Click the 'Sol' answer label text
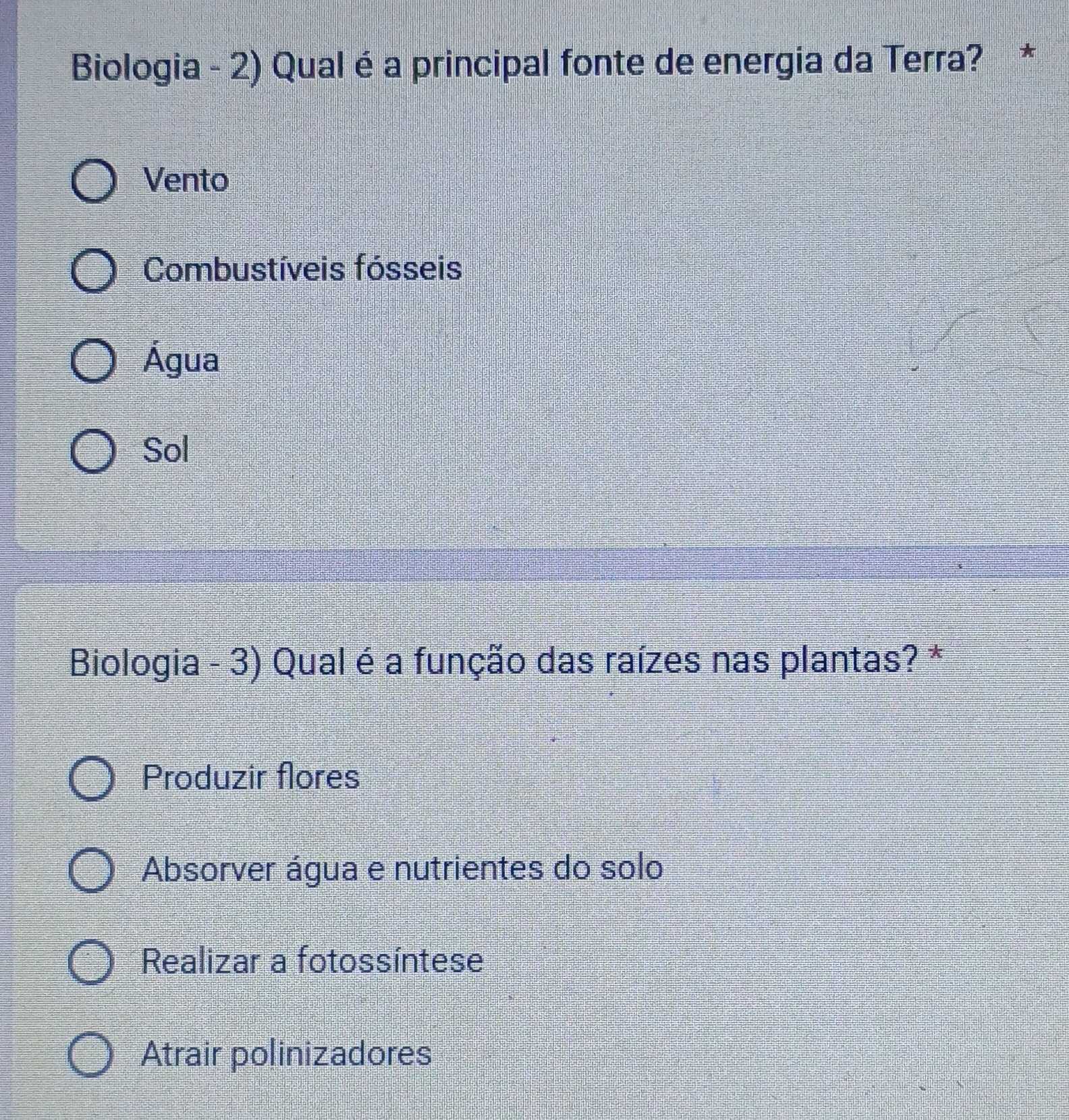 166,450
